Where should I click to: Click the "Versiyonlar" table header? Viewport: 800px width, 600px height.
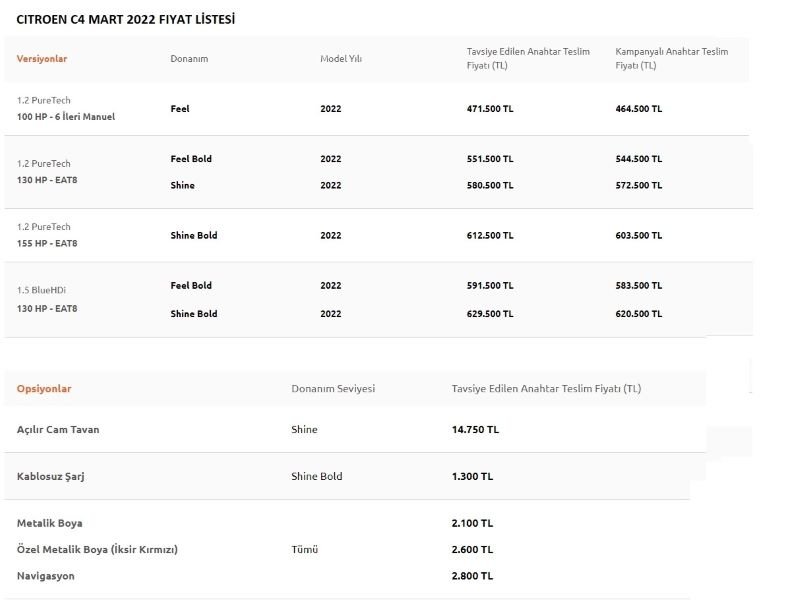pos(42,59)
